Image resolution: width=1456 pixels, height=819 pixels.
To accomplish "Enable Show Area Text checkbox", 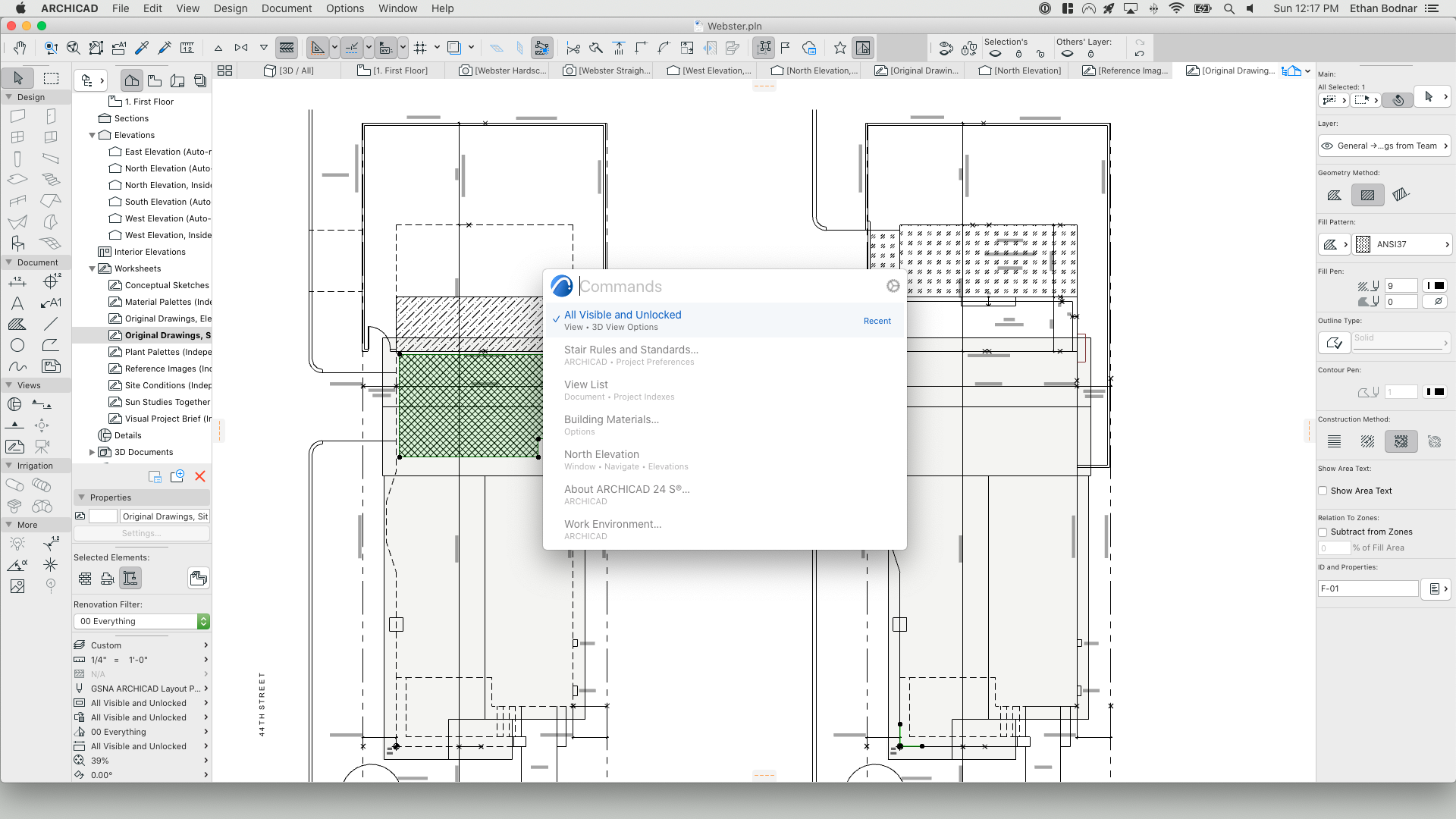I will pyautogui.click(x=1323, y=491).
